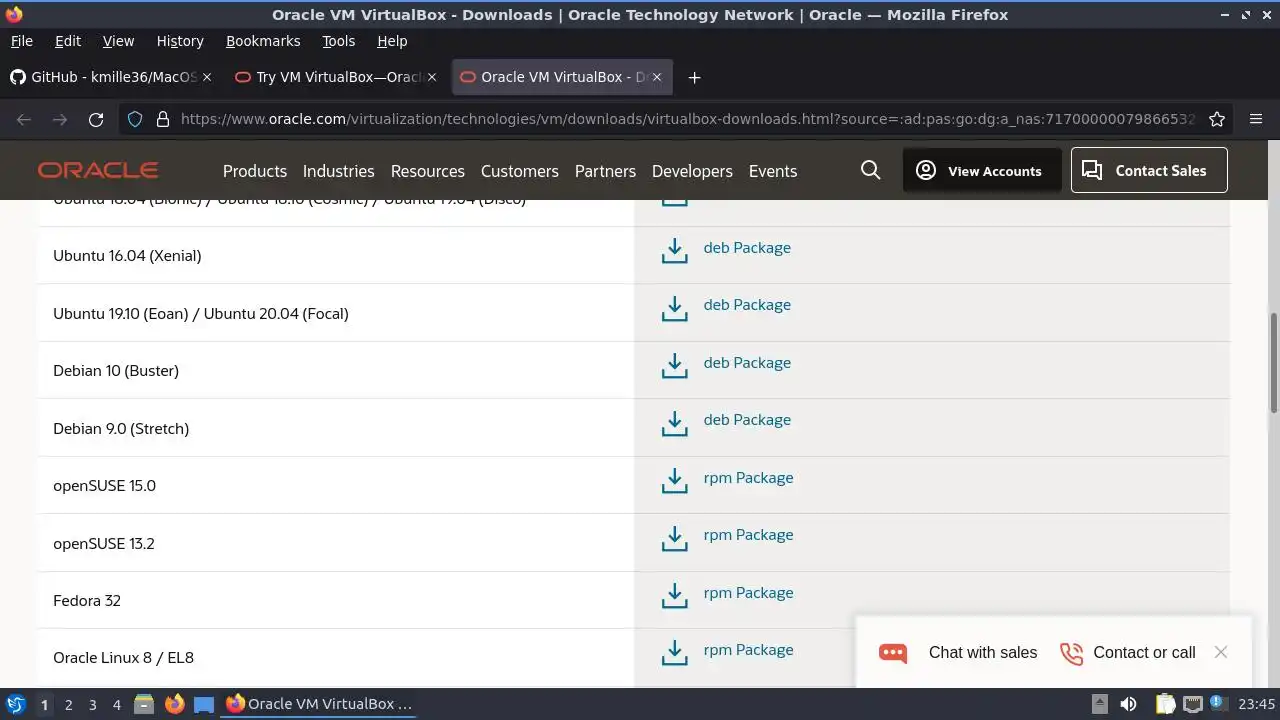Click the red chat bubble icon
The height and width of the screenshot is (720, 1280).
click(893, 653)
